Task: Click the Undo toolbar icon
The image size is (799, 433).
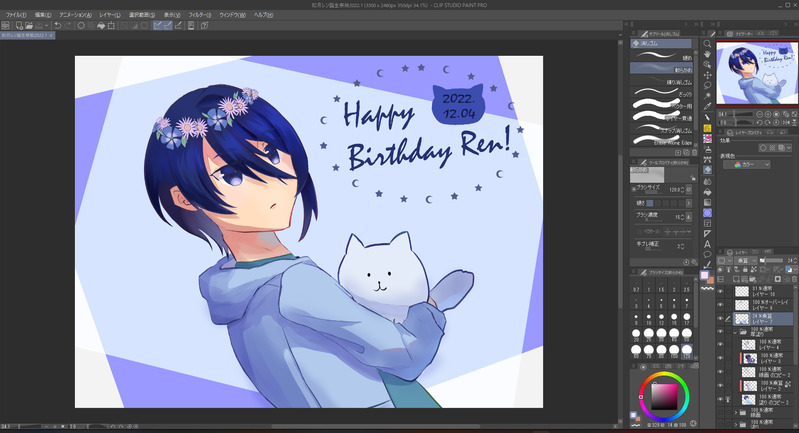Action: click(x=58, y=25)
